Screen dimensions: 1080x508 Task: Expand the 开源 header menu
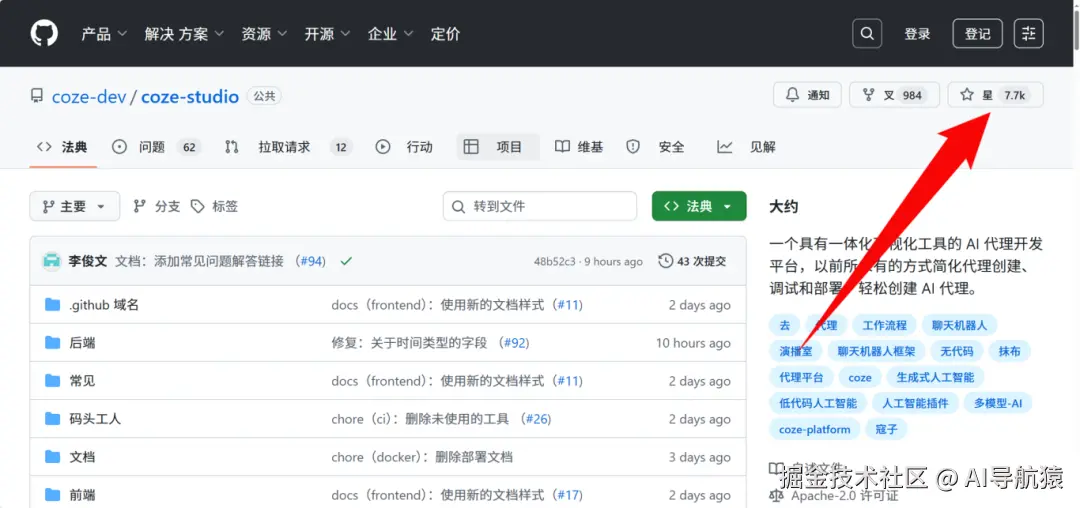point(327,34)
